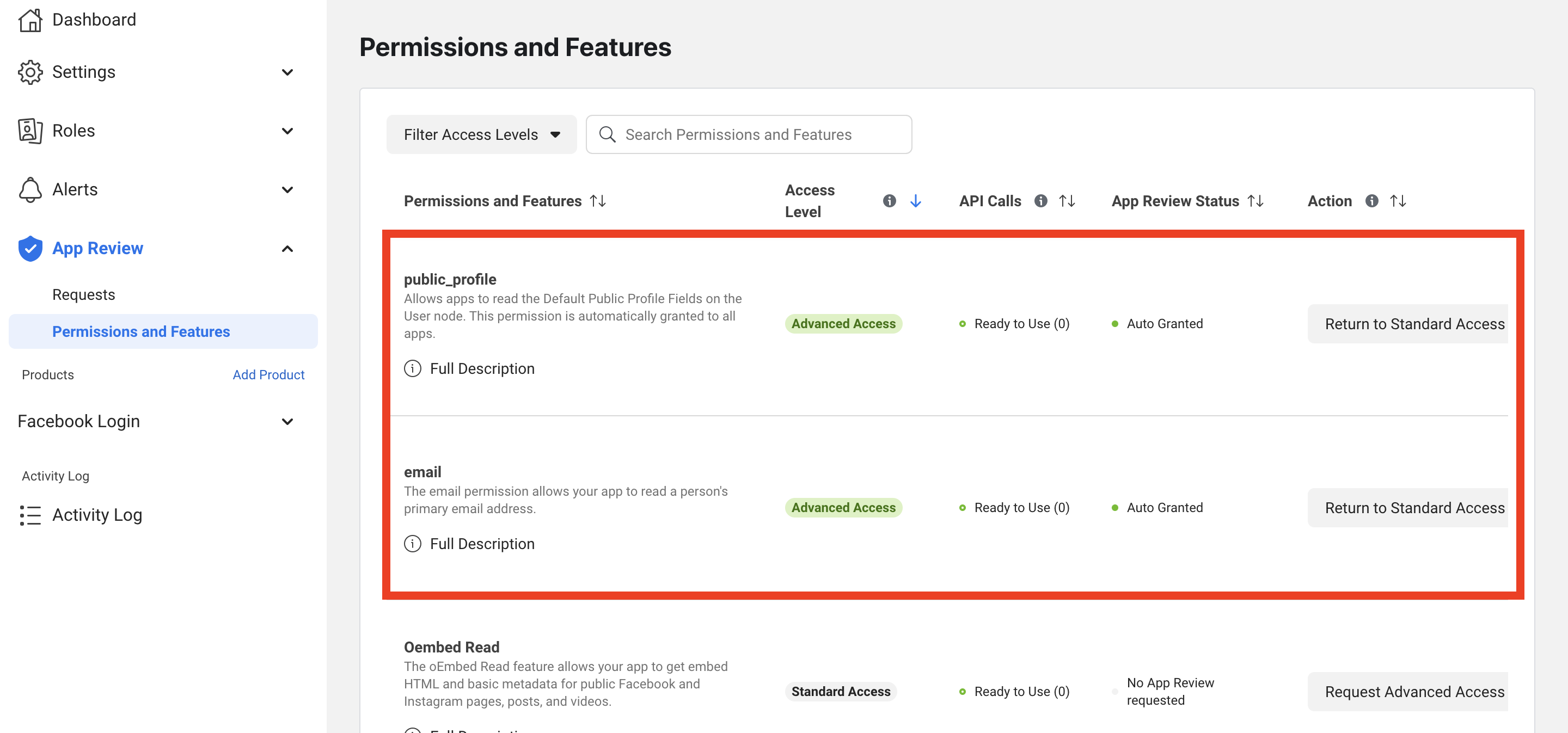Click the Settings gear icon

pyautogui.click(x=30, y=72)
